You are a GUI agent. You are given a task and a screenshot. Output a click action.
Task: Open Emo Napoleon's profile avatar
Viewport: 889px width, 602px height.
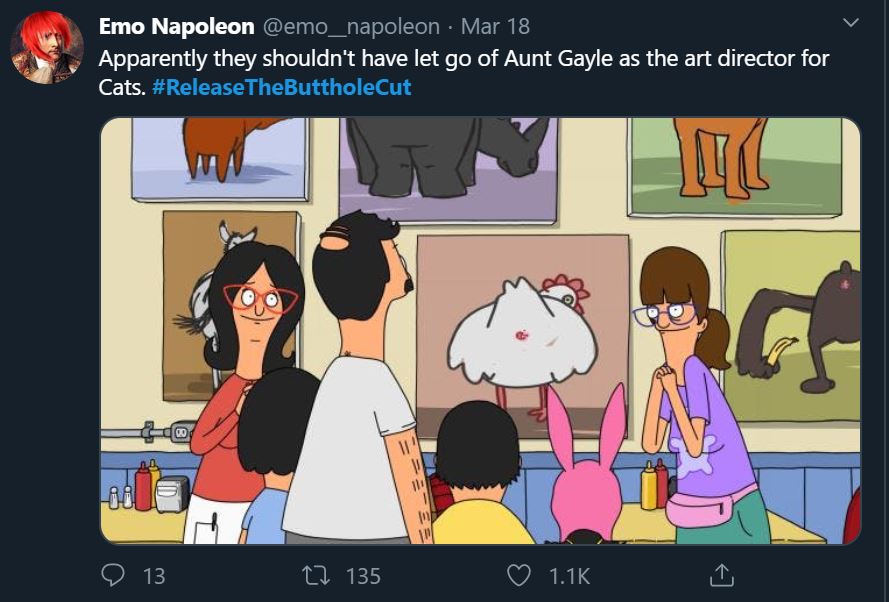click(46, 48)
